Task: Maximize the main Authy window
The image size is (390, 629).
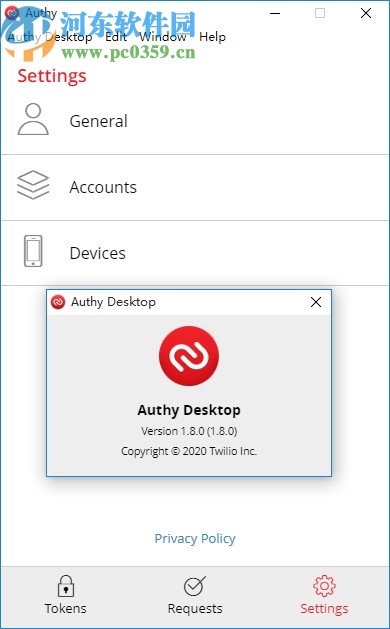Action: click(320, 13)
